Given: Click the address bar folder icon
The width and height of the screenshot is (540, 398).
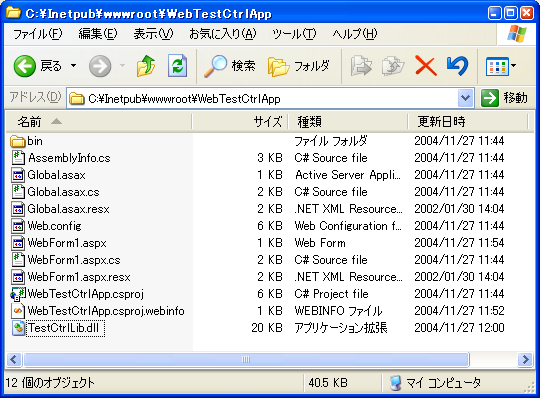Looking at the screenshot, I should coord(76,99).
